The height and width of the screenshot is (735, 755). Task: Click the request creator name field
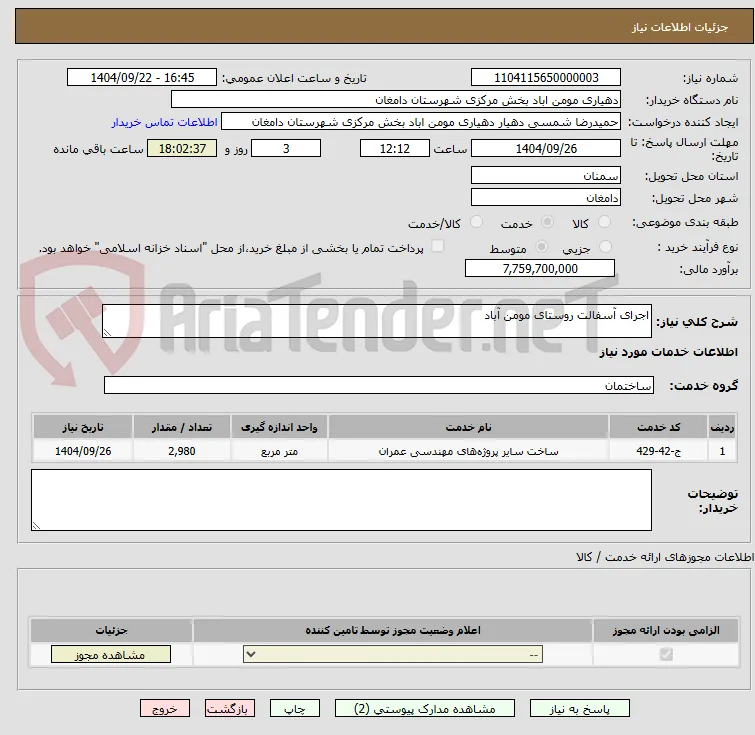tap(421, 122)
